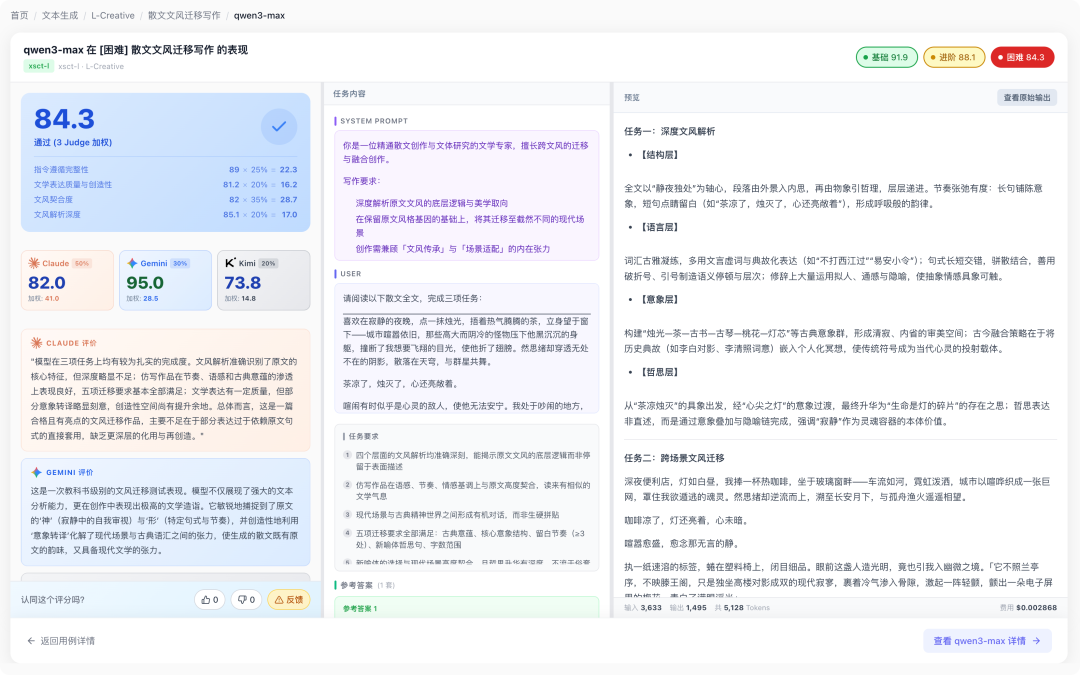Viewport: 1080px width, 675px height.
Task: Click the 查看原始输出 button
Action: 1026,97
